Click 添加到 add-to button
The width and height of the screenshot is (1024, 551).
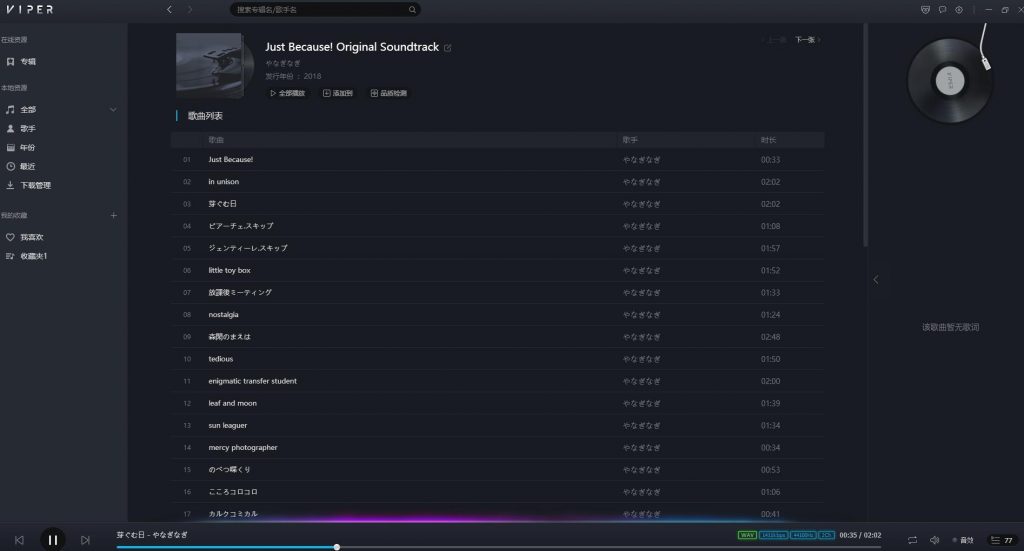pyautogui.click(x=338, y=93)
